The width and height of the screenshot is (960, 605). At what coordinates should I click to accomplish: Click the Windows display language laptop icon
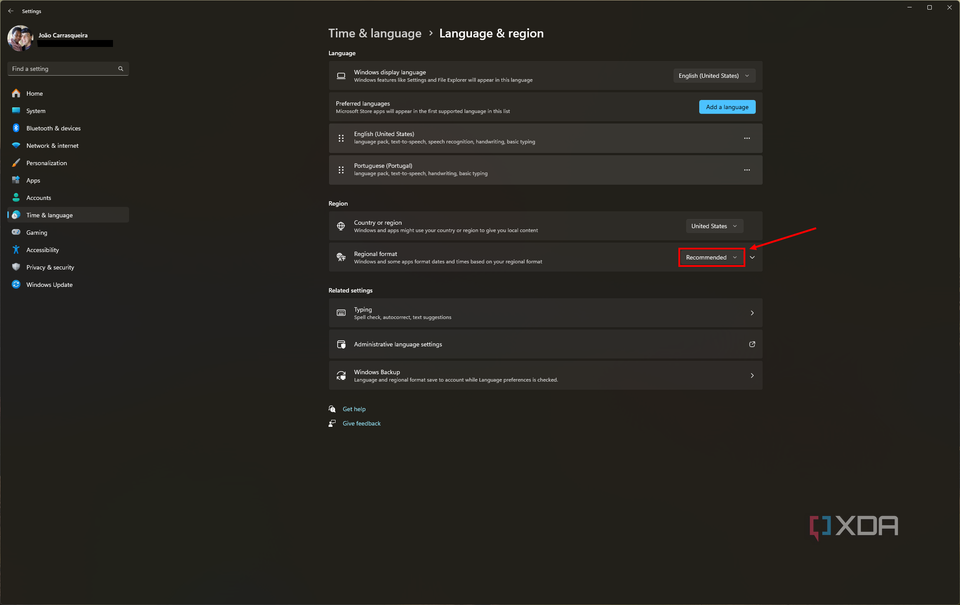coord(341,76)
